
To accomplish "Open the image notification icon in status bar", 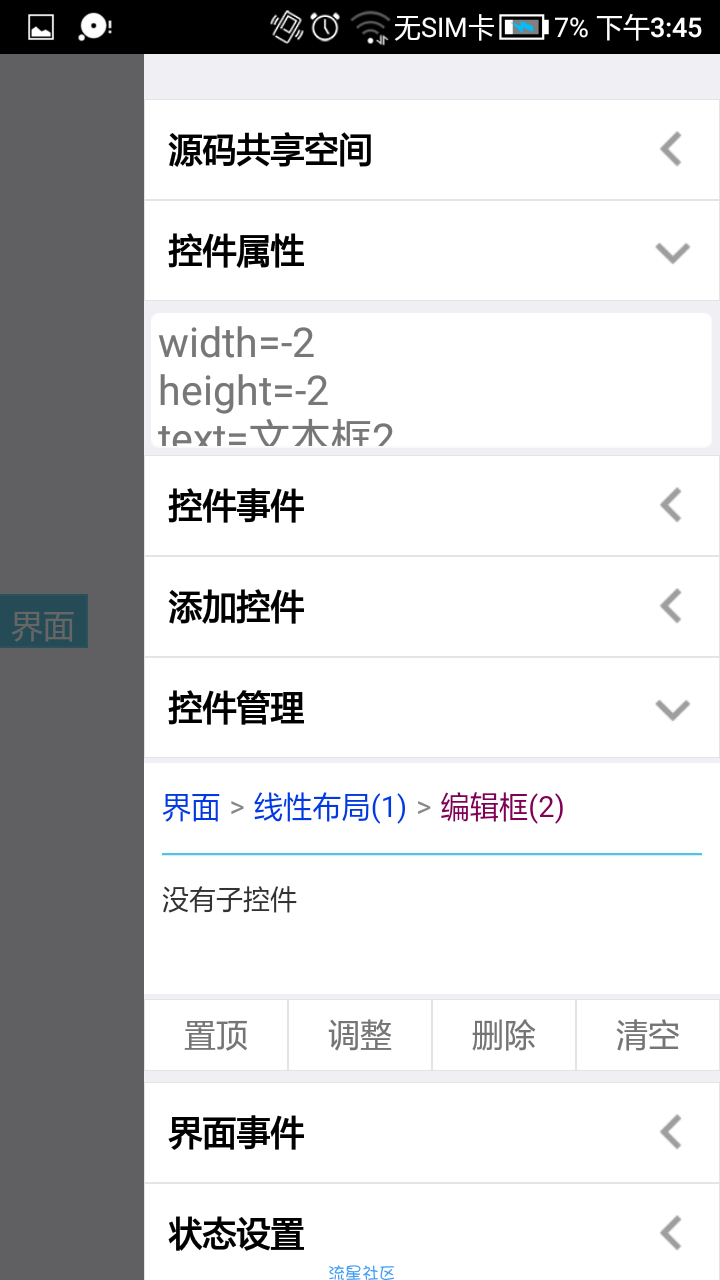I will pos(41,27).
